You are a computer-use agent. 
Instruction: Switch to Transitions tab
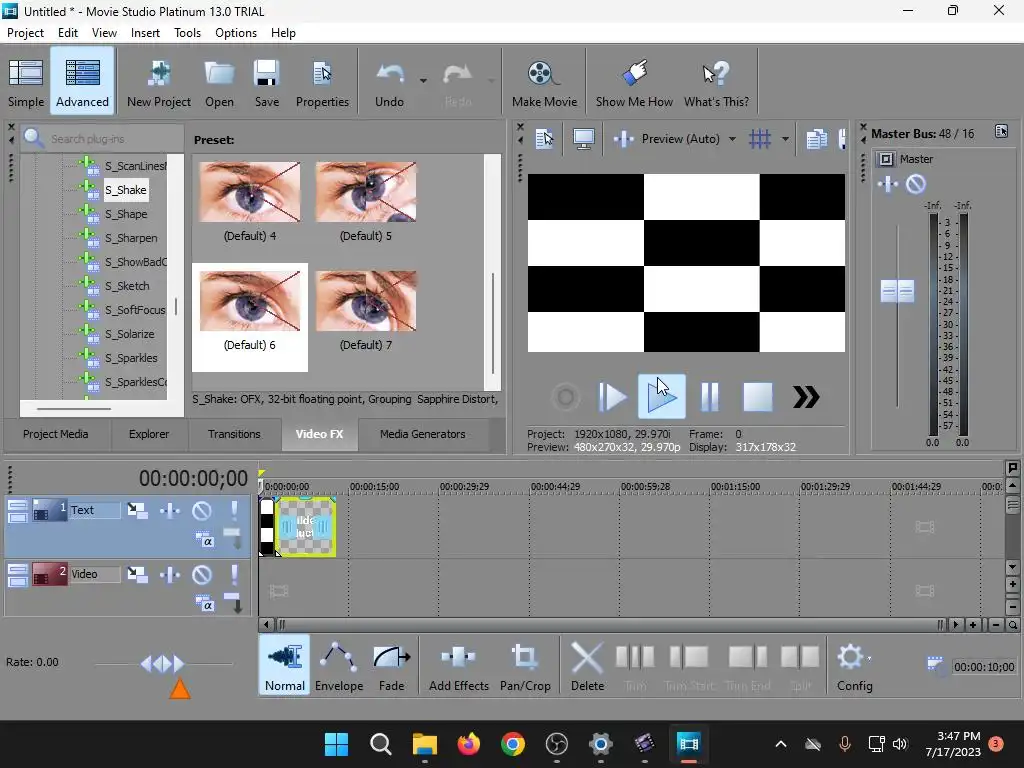(x=234, y=434)
